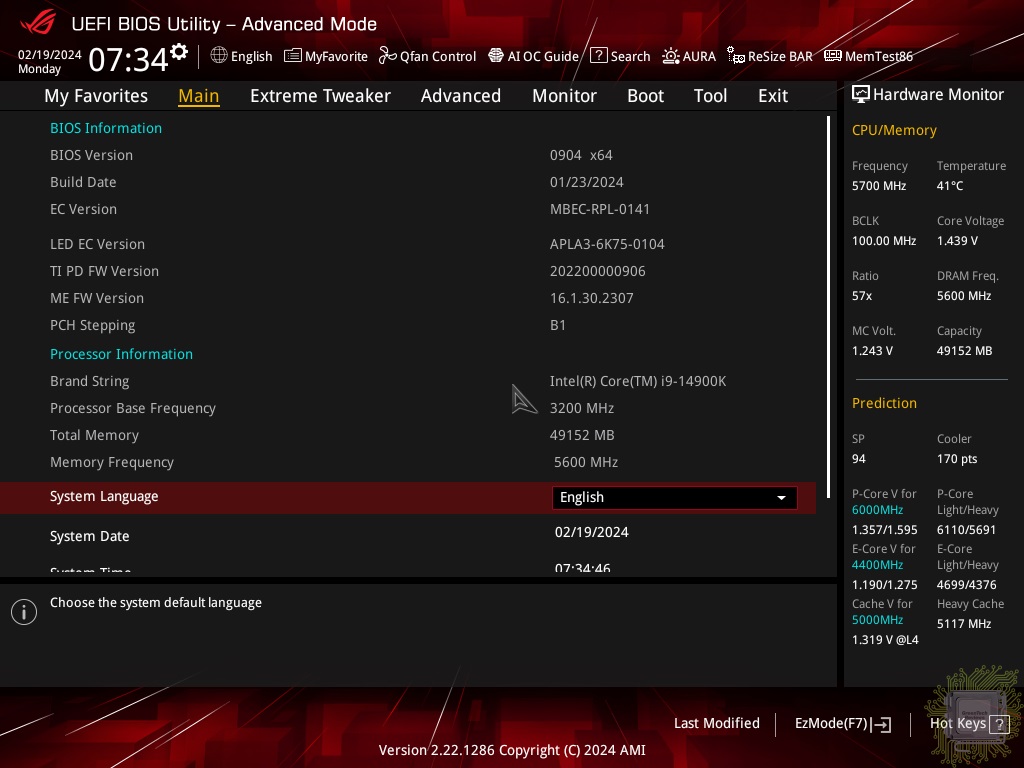Click the Last Modified button

pyautogui.click(x=716, y=723)
